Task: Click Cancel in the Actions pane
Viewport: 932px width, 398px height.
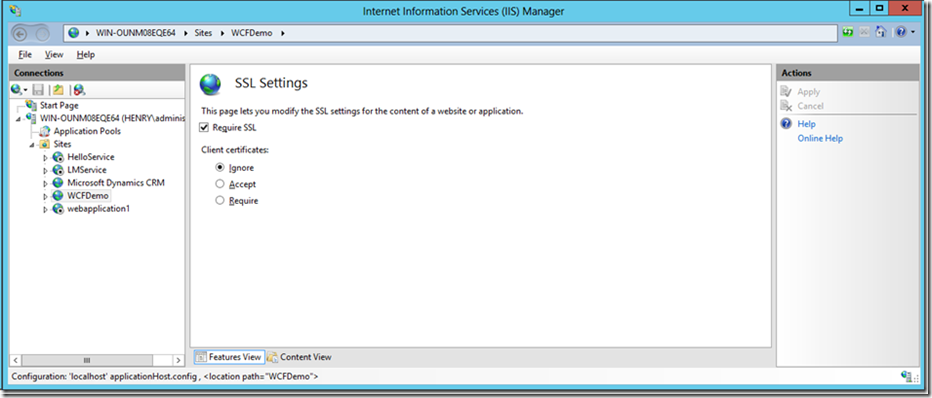Action: coord(810,106)
